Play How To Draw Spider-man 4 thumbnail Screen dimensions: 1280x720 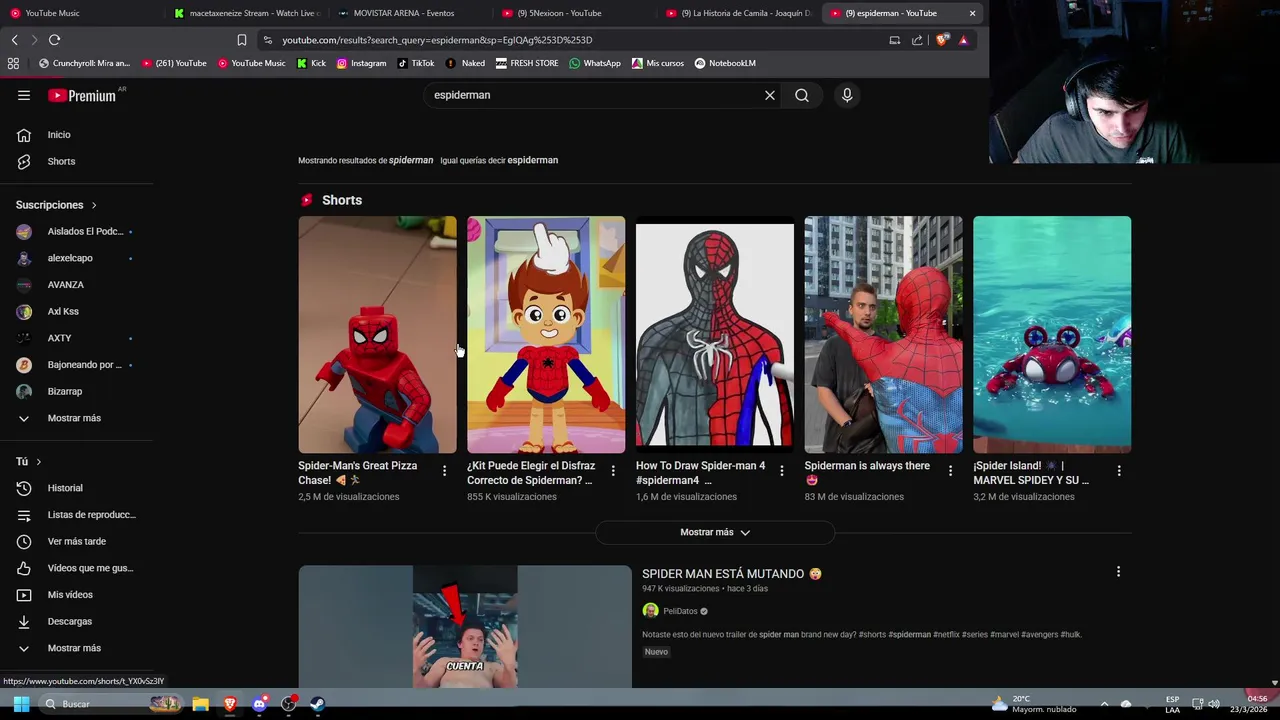click(715, 335)
